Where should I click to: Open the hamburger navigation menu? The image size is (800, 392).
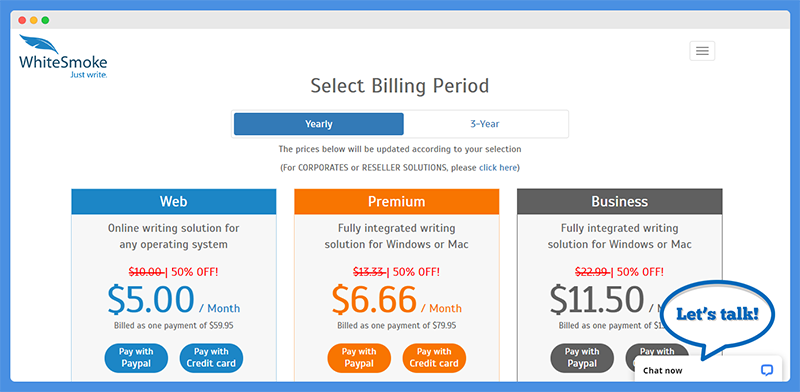pyautogui.click(x=702, y=51)
